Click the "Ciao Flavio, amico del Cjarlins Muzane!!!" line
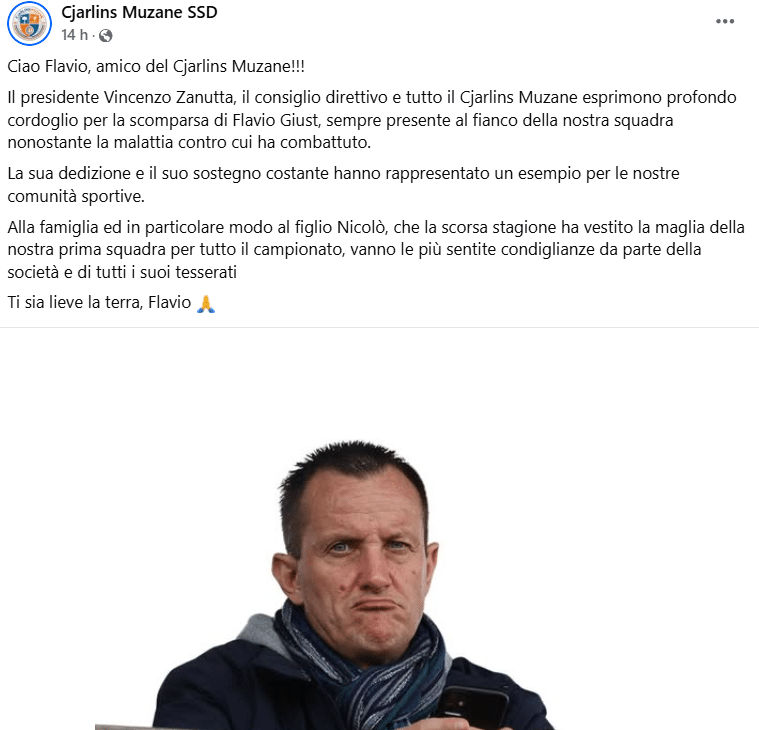The height and width of the screenshot is (730, 759). coord(156,66)
